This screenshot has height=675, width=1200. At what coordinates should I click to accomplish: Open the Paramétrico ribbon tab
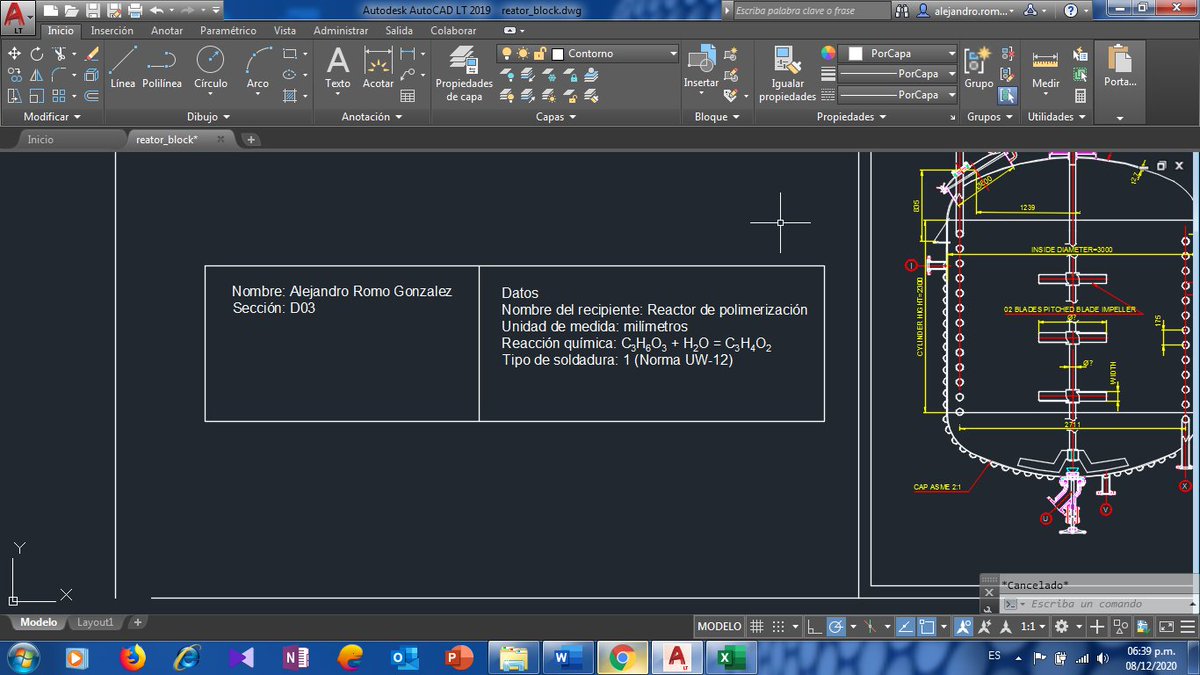228,31
